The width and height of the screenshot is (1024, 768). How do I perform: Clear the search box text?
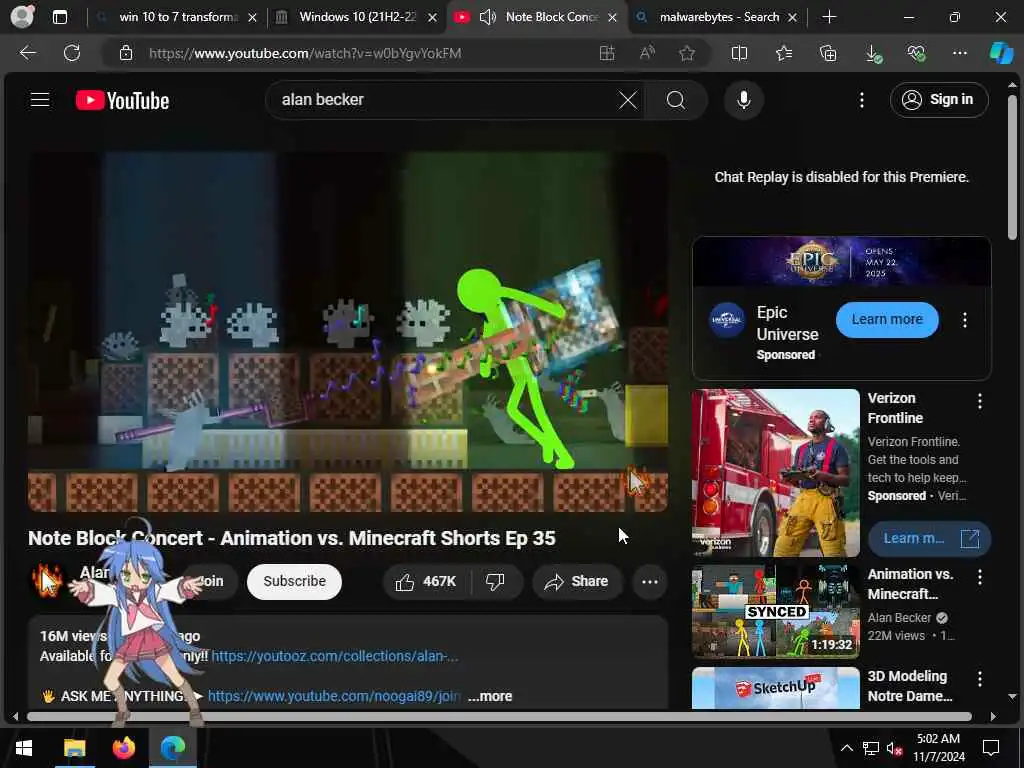(628, 100)
